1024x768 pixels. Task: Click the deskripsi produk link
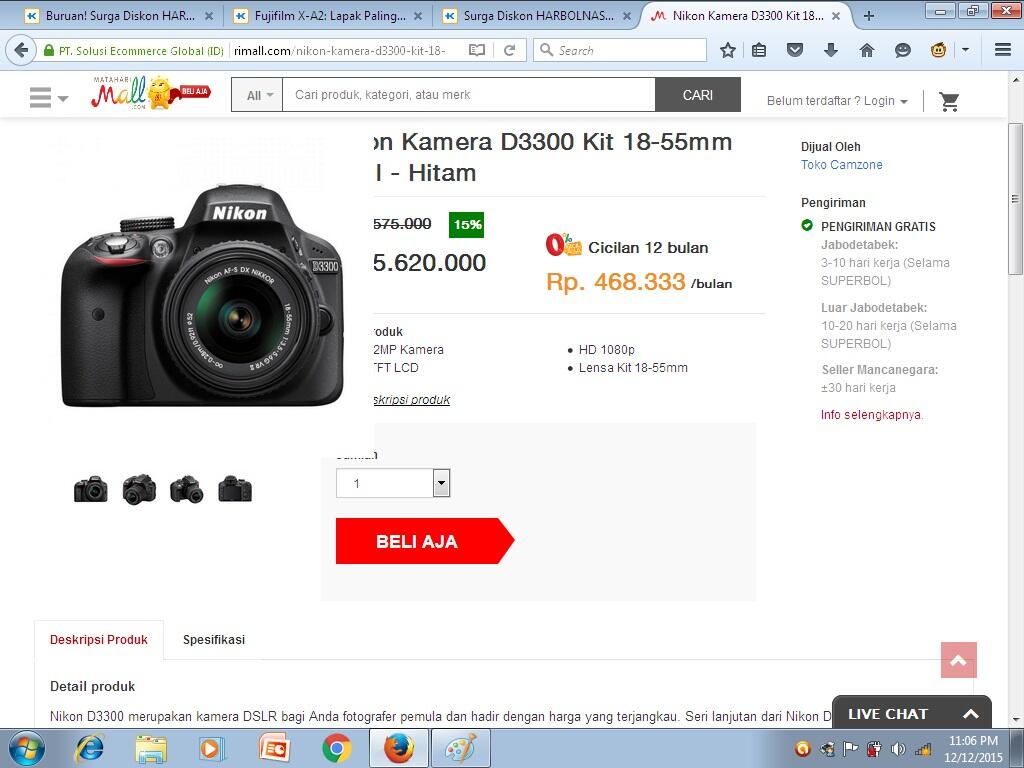(x=411, y=400)
